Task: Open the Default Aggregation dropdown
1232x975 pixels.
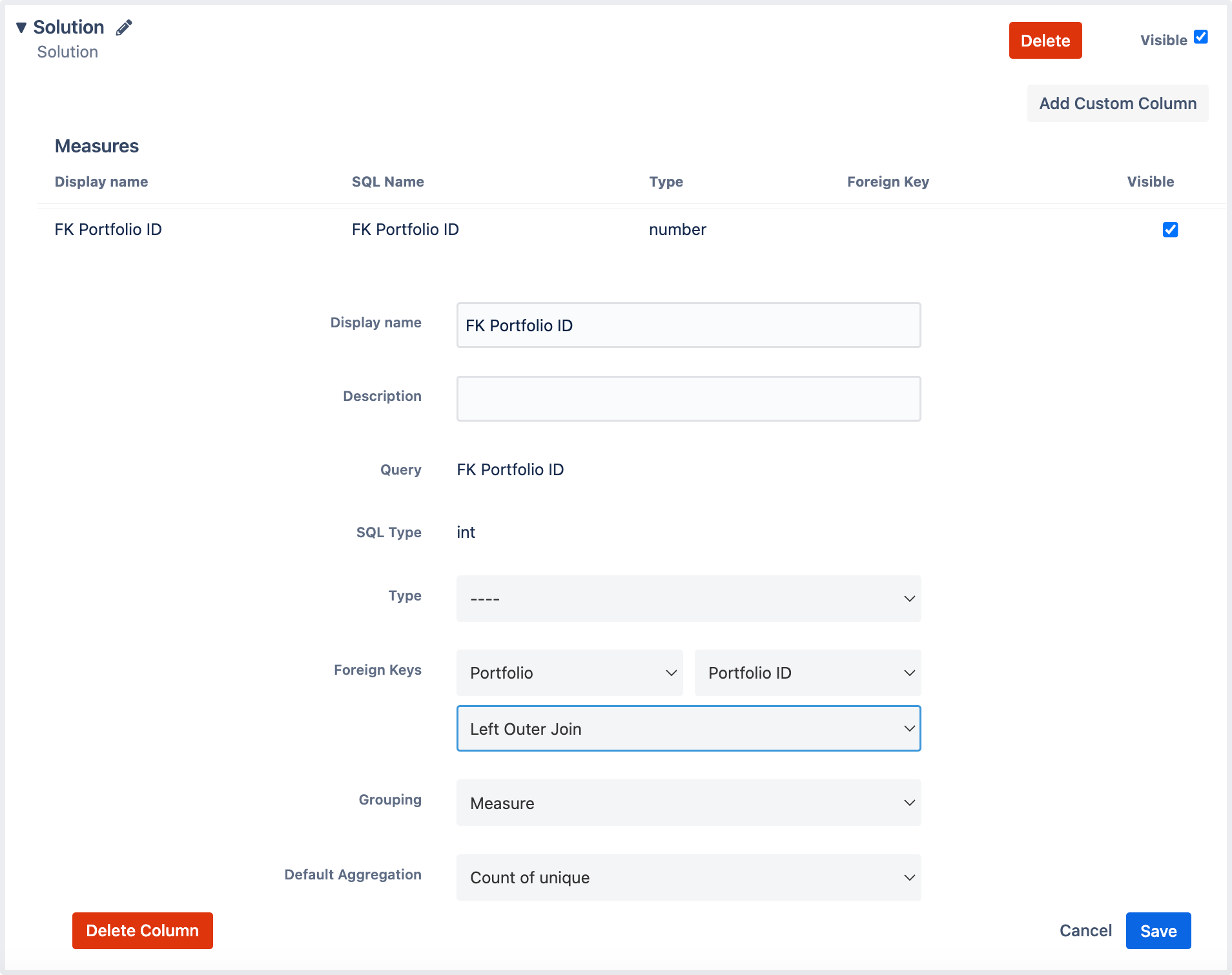Action: click(x=688, y=877)
